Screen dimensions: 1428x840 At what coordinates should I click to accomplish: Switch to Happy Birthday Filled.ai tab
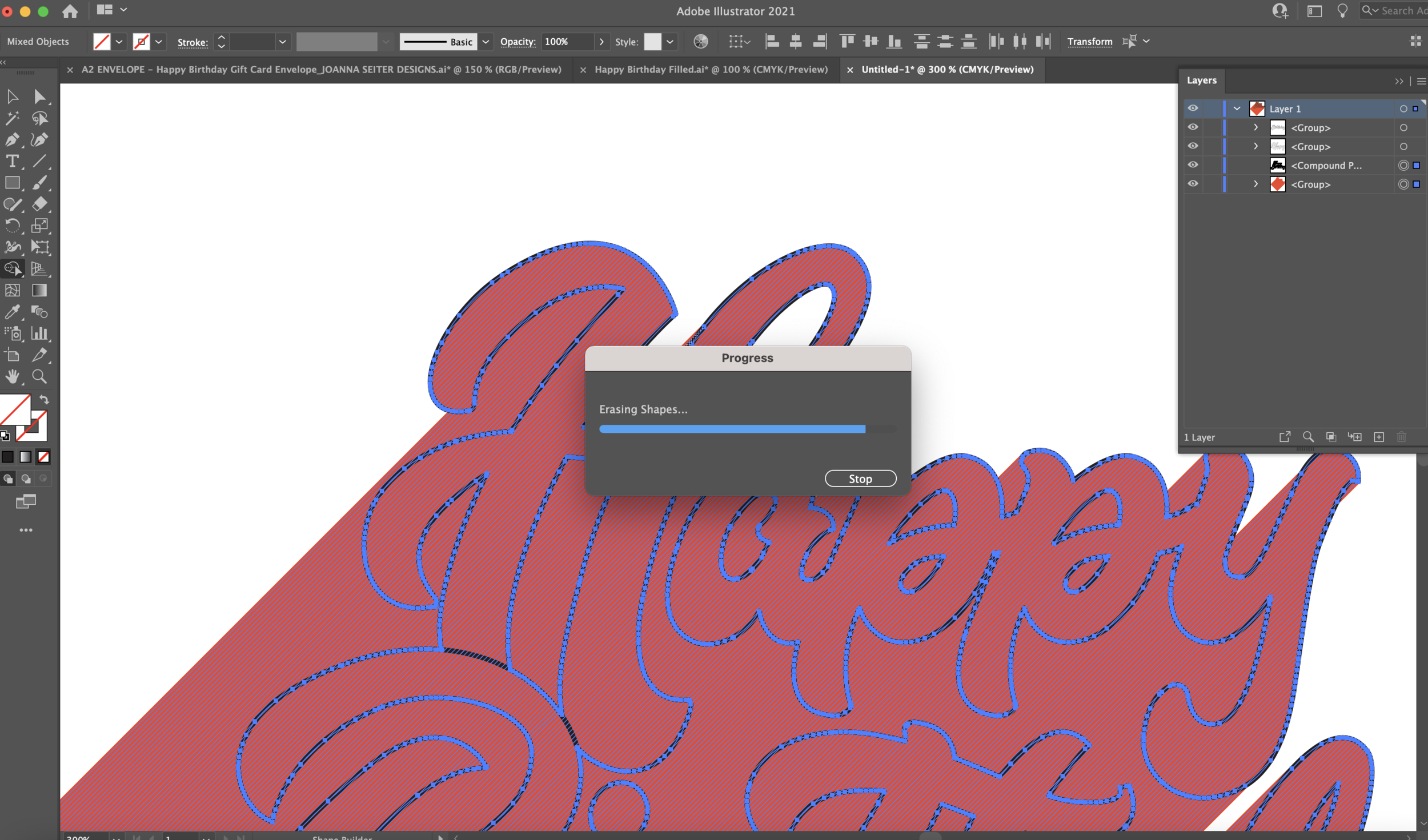(711, 70)
